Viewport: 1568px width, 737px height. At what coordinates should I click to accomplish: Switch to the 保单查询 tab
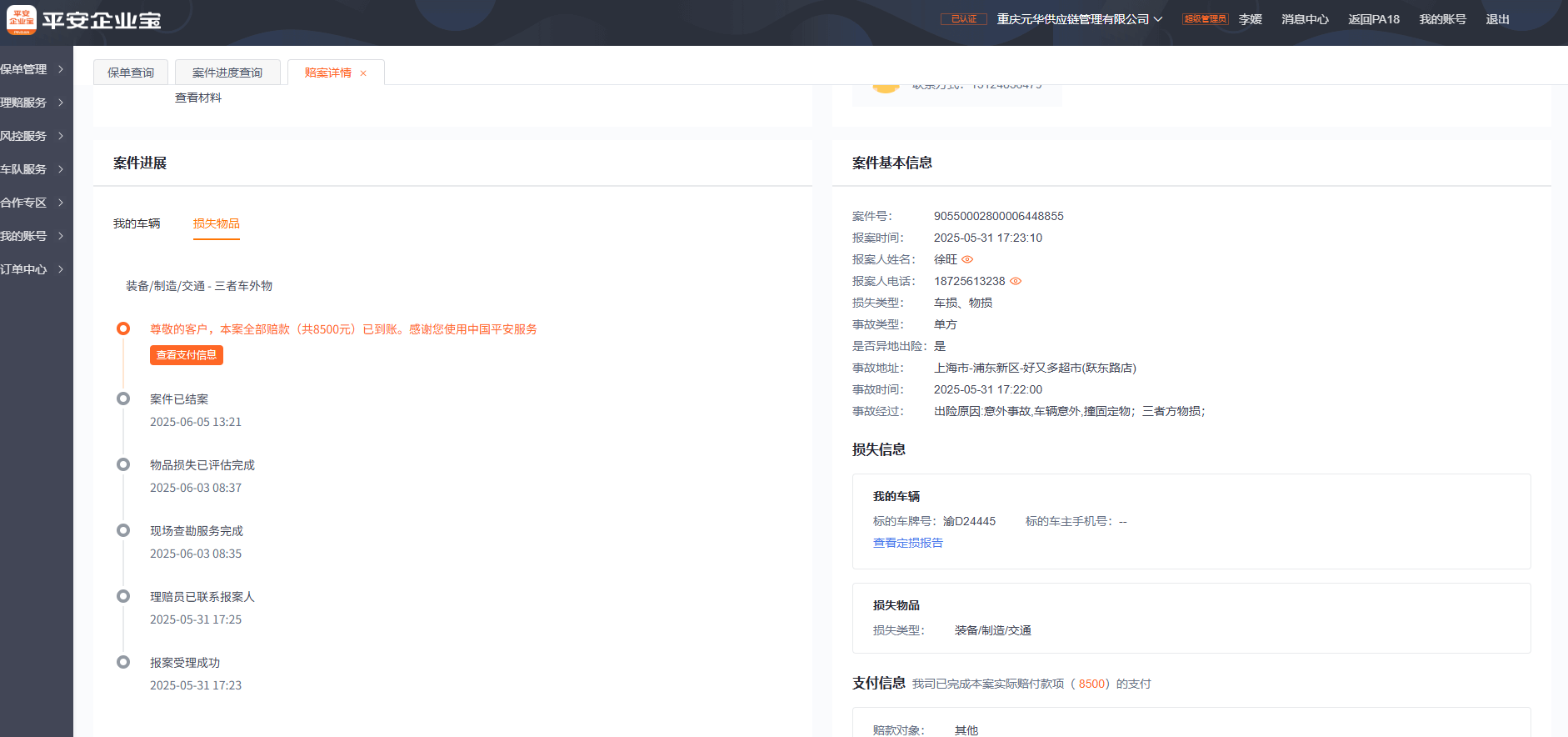[131, 73]
